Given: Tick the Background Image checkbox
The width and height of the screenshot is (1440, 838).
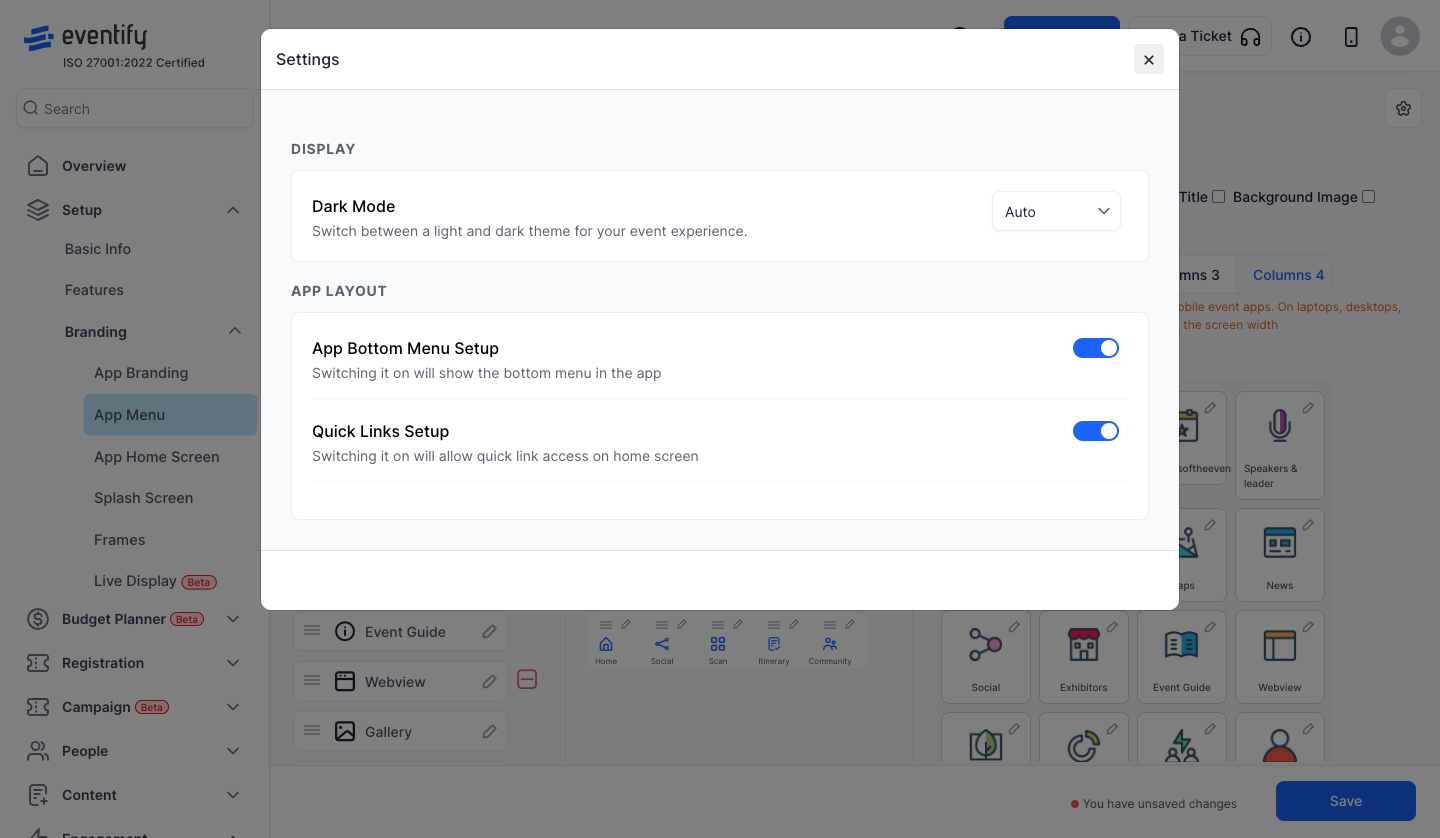Looking at the screenshot, I should 1369,197.
